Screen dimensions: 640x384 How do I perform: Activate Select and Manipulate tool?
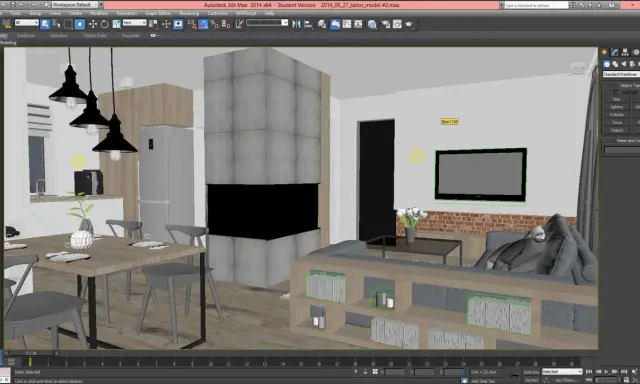tap(166, 24)
